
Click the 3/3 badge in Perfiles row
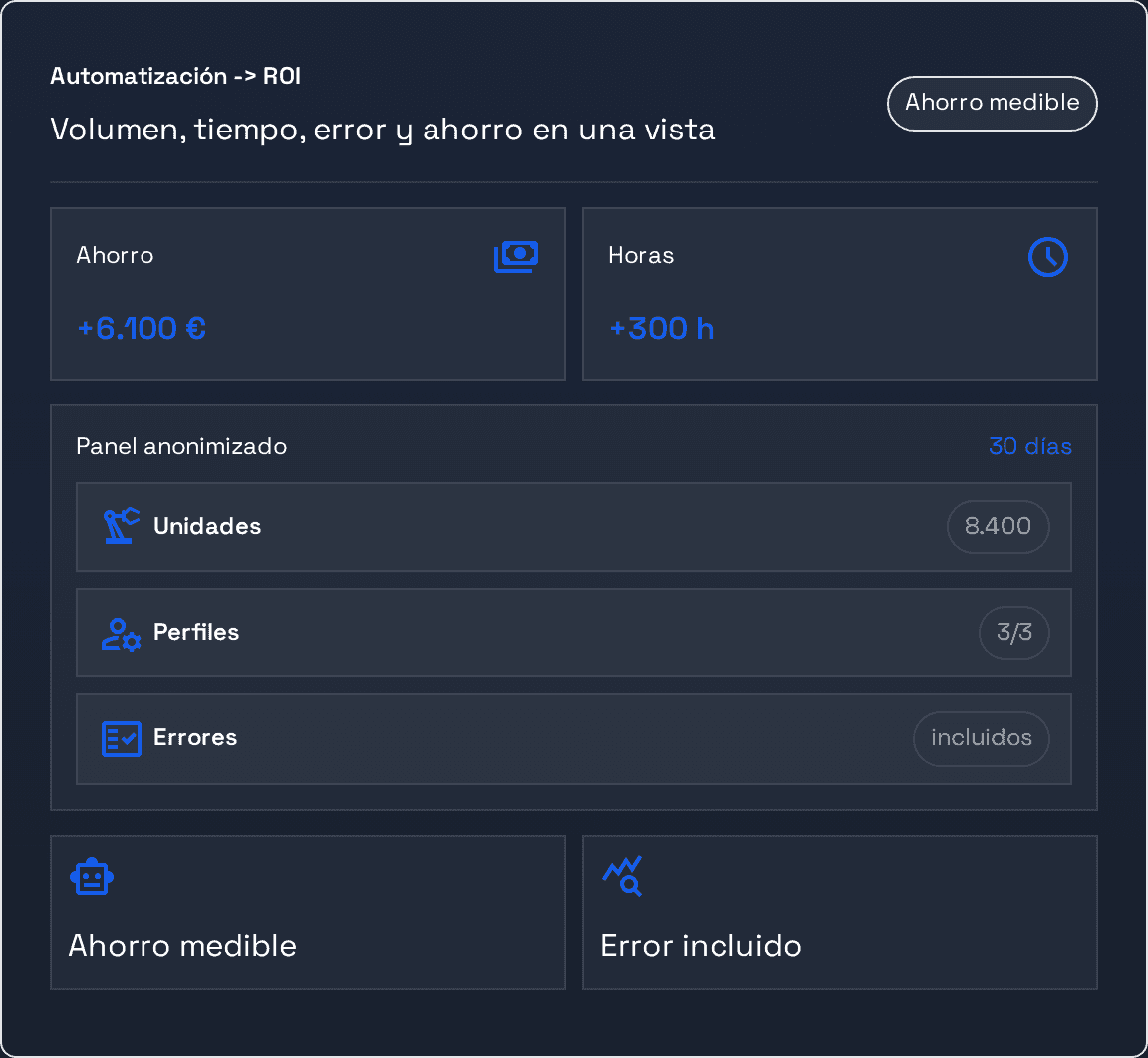1014,633
